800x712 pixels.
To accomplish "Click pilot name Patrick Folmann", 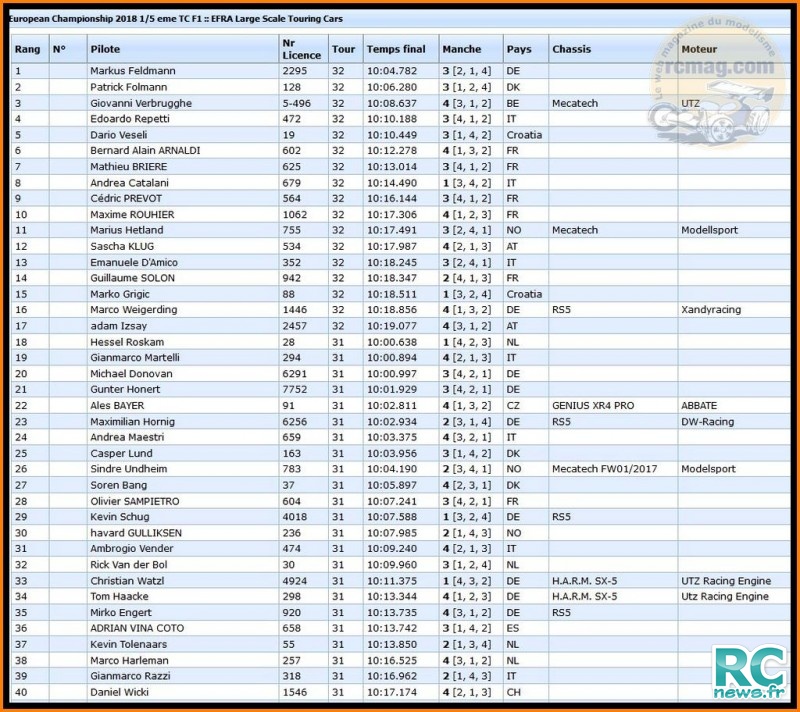I will 129,87.
